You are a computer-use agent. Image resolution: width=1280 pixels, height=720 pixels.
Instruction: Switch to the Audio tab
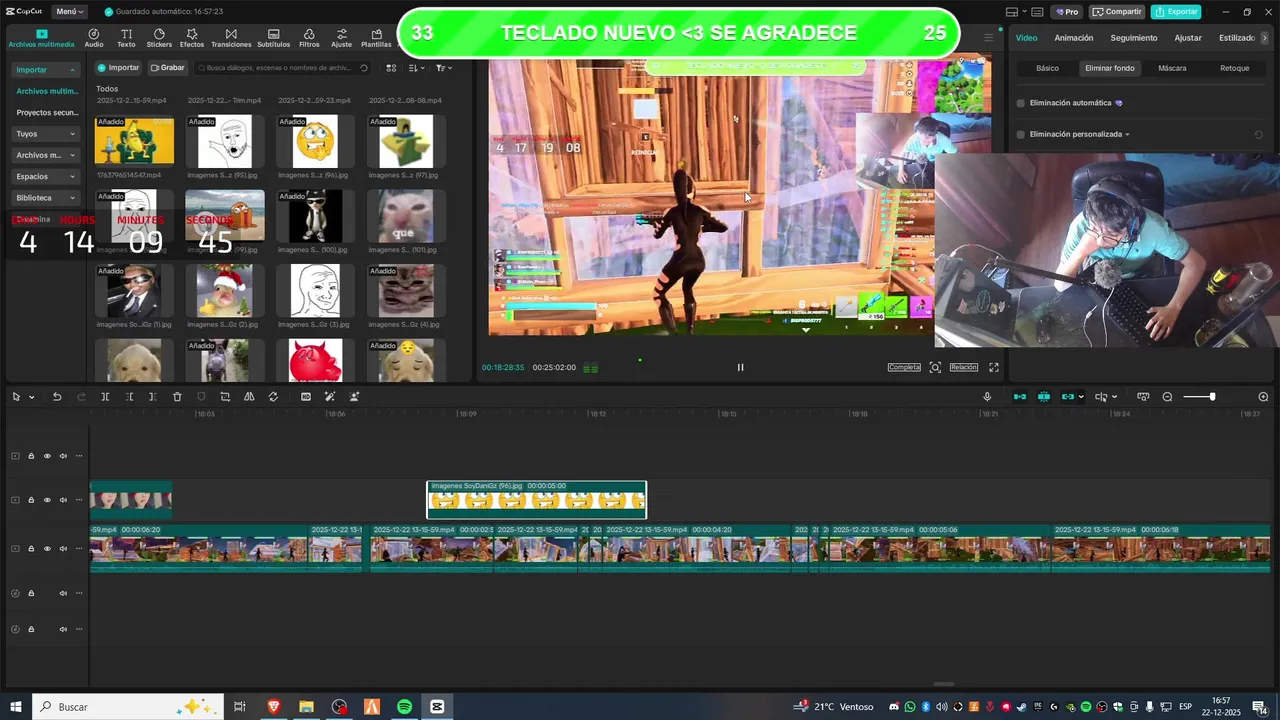[94, 38]
